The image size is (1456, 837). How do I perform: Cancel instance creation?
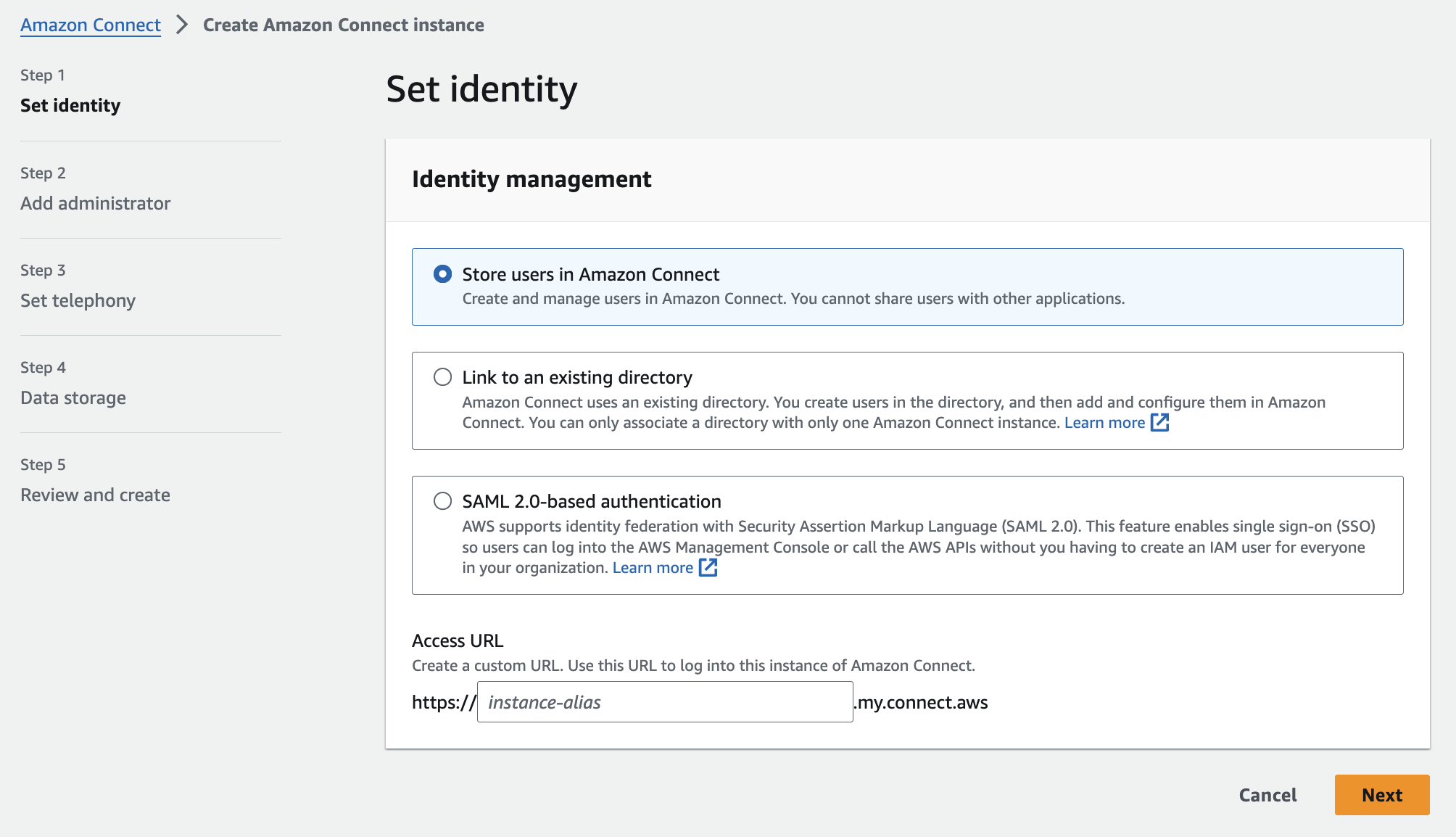1267,795
